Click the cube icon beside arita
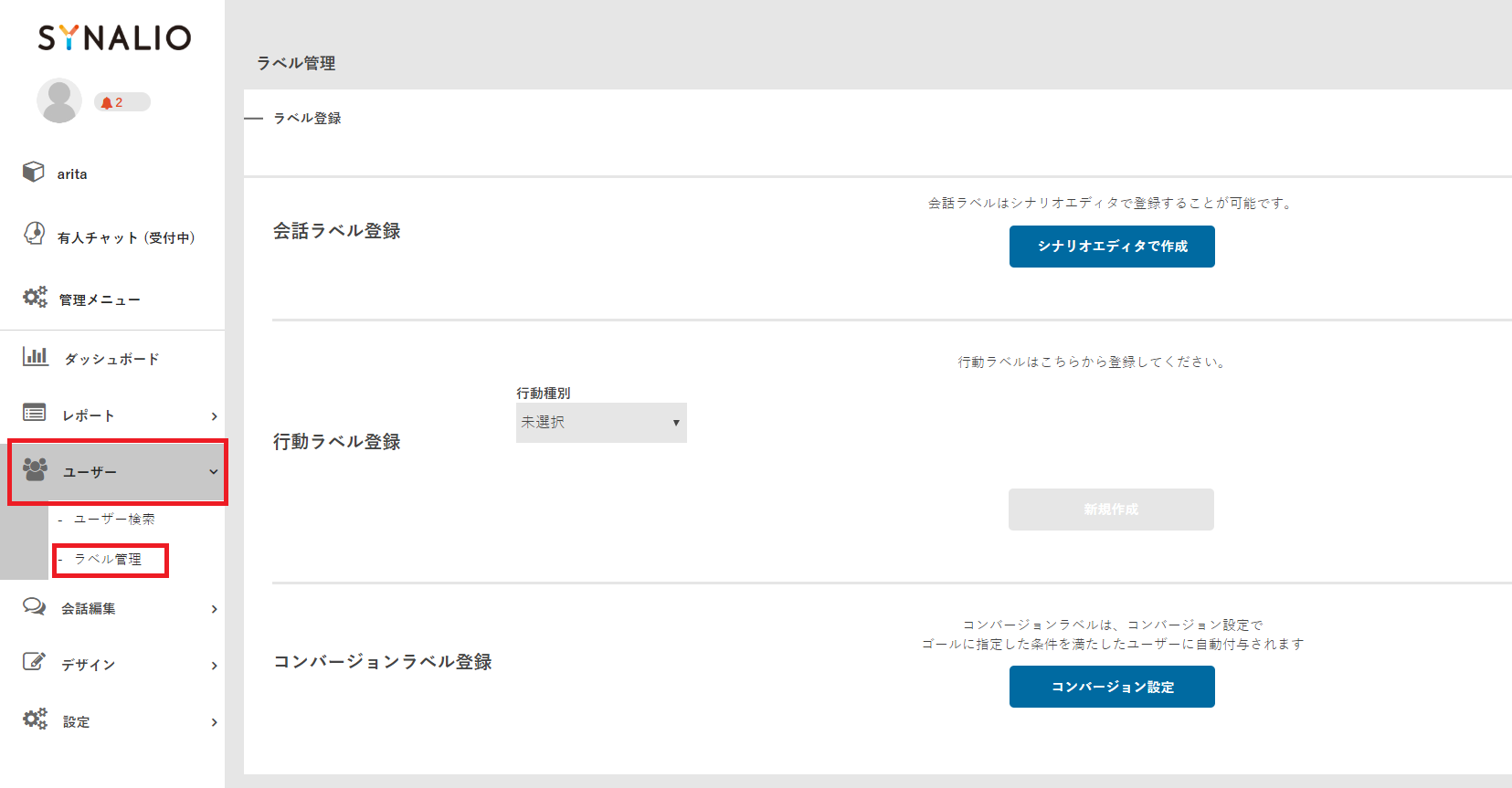The image size is (1512, 788). click(34, 172)
